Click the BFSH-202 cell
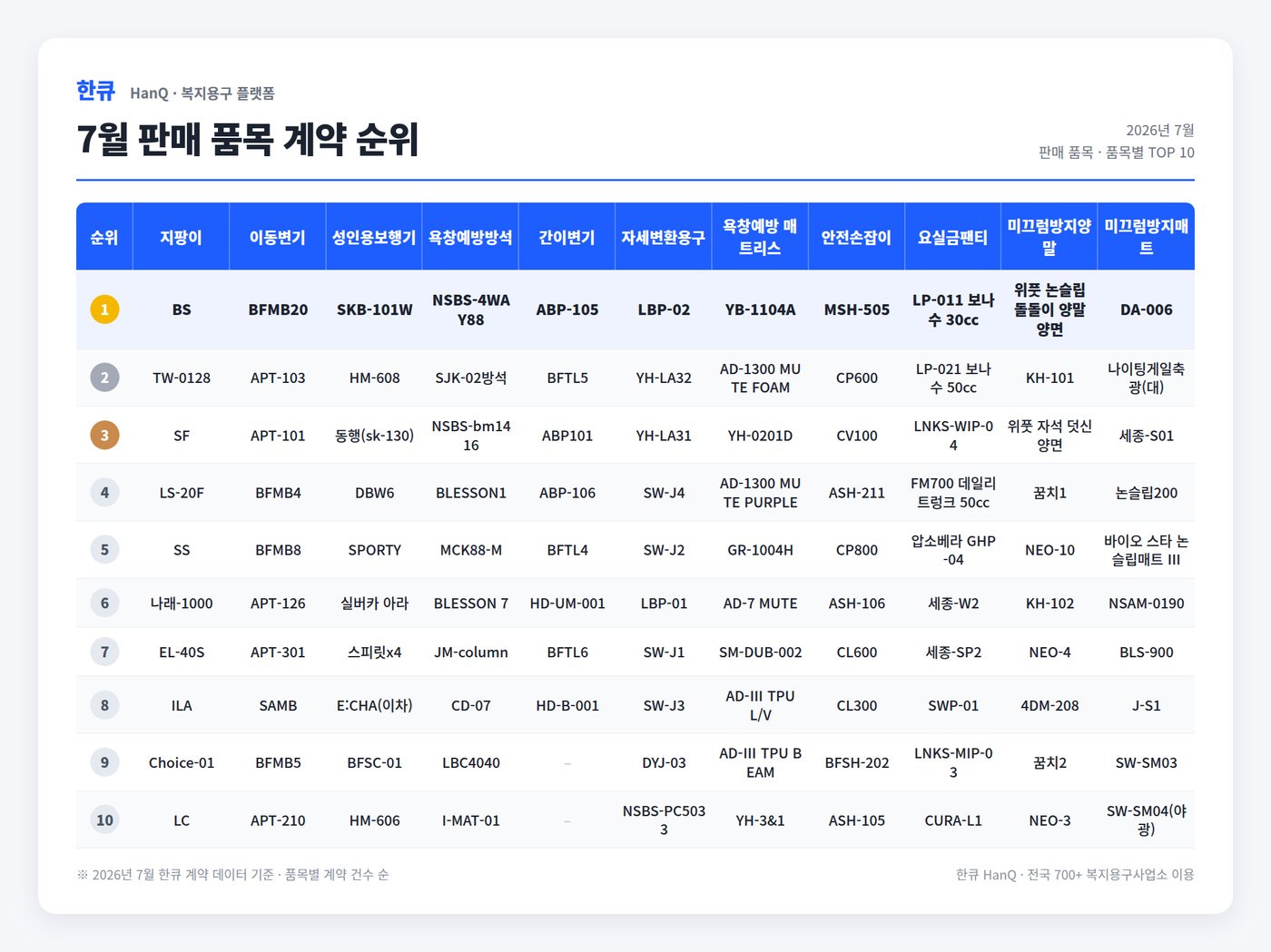The width and height of the screenshot is (1271, 952). (x=857, y=762)
